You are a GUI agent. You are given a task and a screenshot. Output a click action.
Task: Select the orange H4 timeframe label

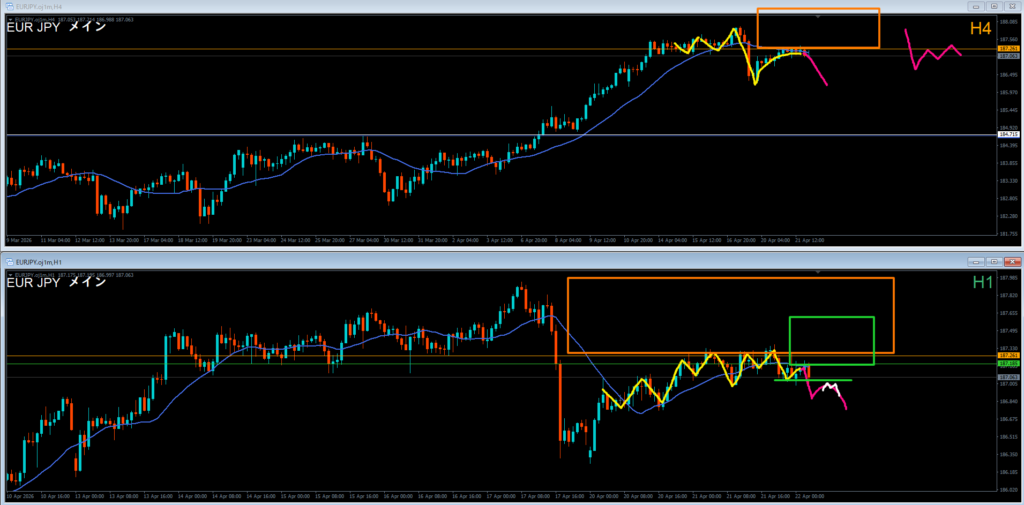click(x=980, y=29)
